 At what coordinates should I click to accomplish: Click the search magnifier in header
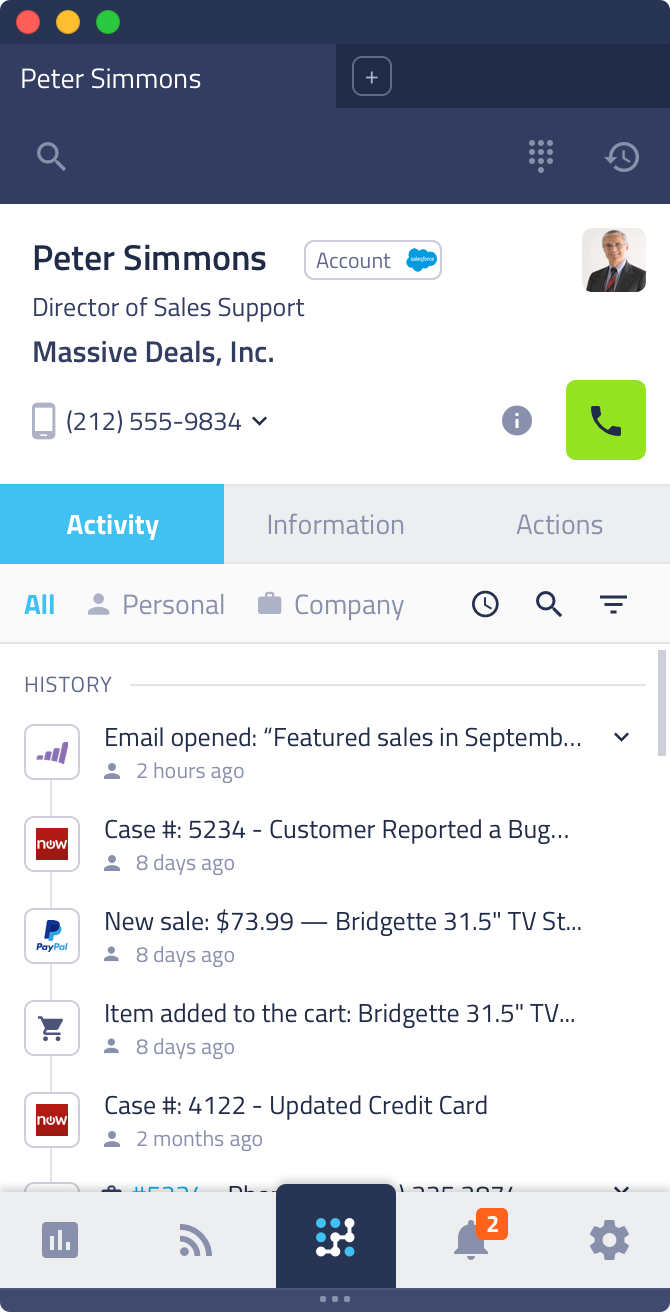[51, 156]
